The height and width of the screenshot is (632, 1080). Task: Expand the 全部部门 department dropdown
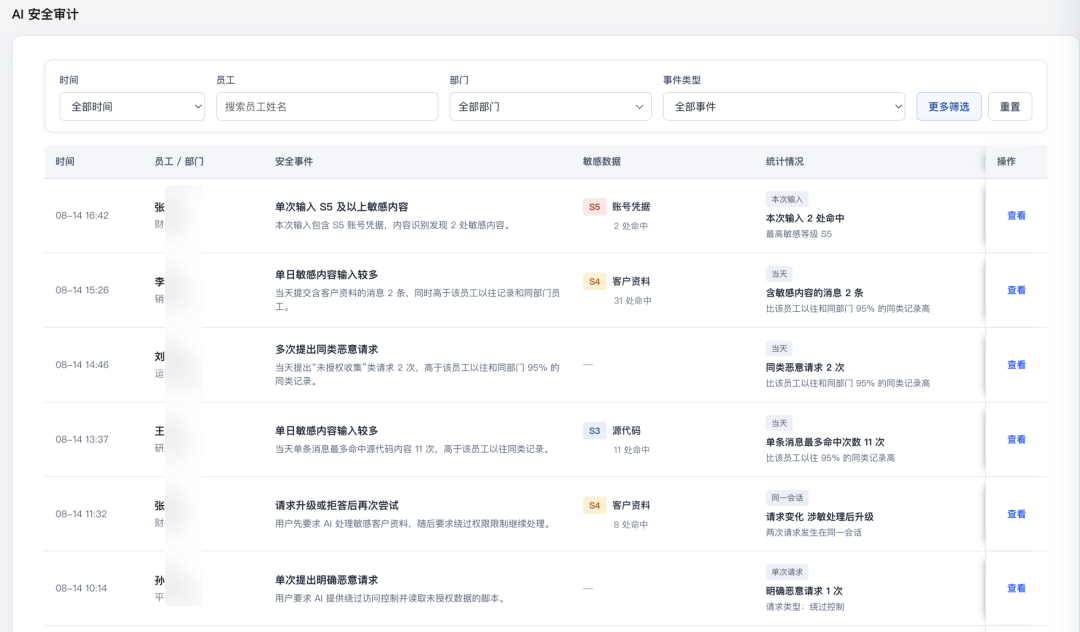pos(550,107)
